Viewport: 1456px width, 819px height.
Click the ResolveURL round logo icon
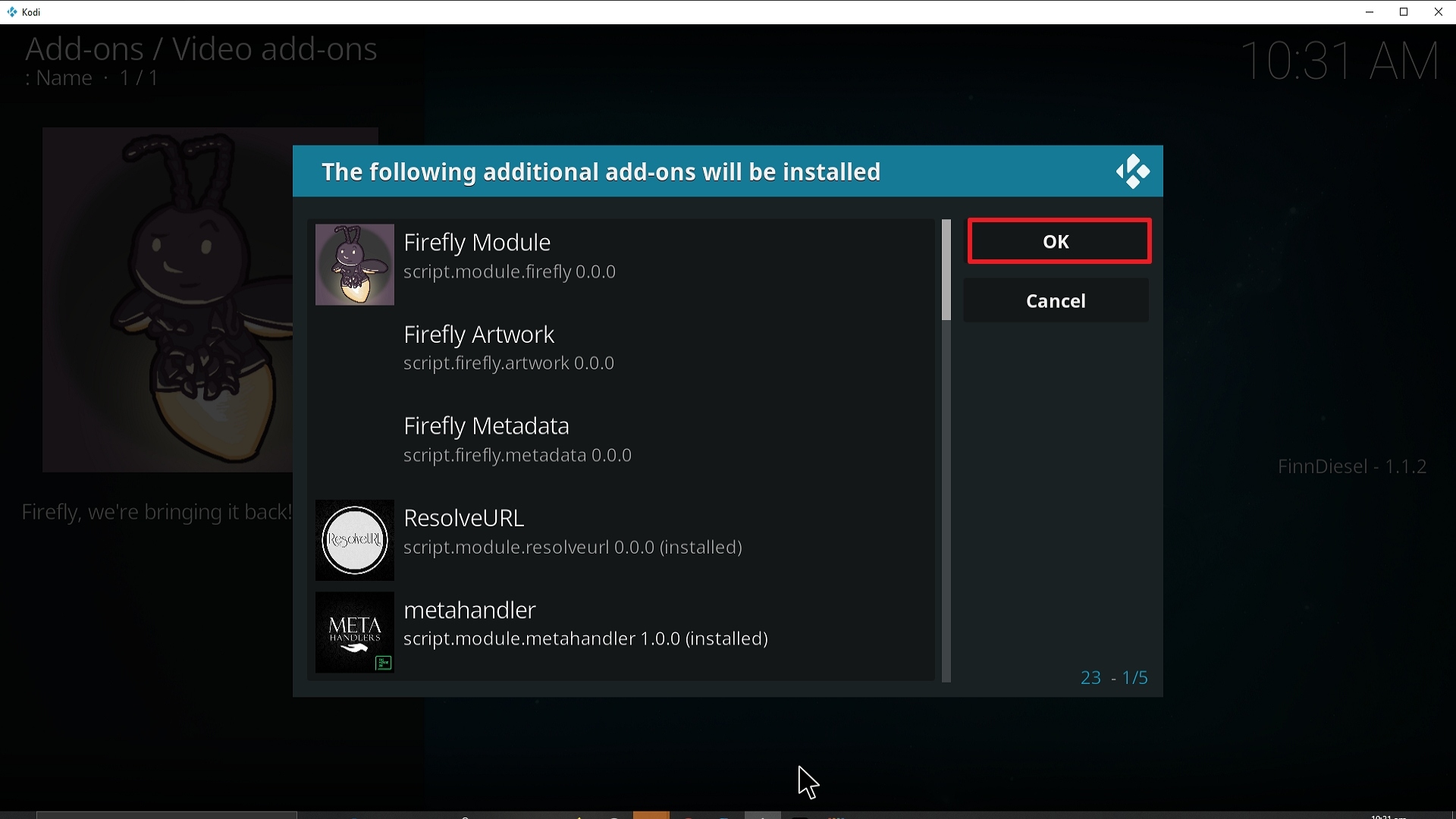coord(354,540)
